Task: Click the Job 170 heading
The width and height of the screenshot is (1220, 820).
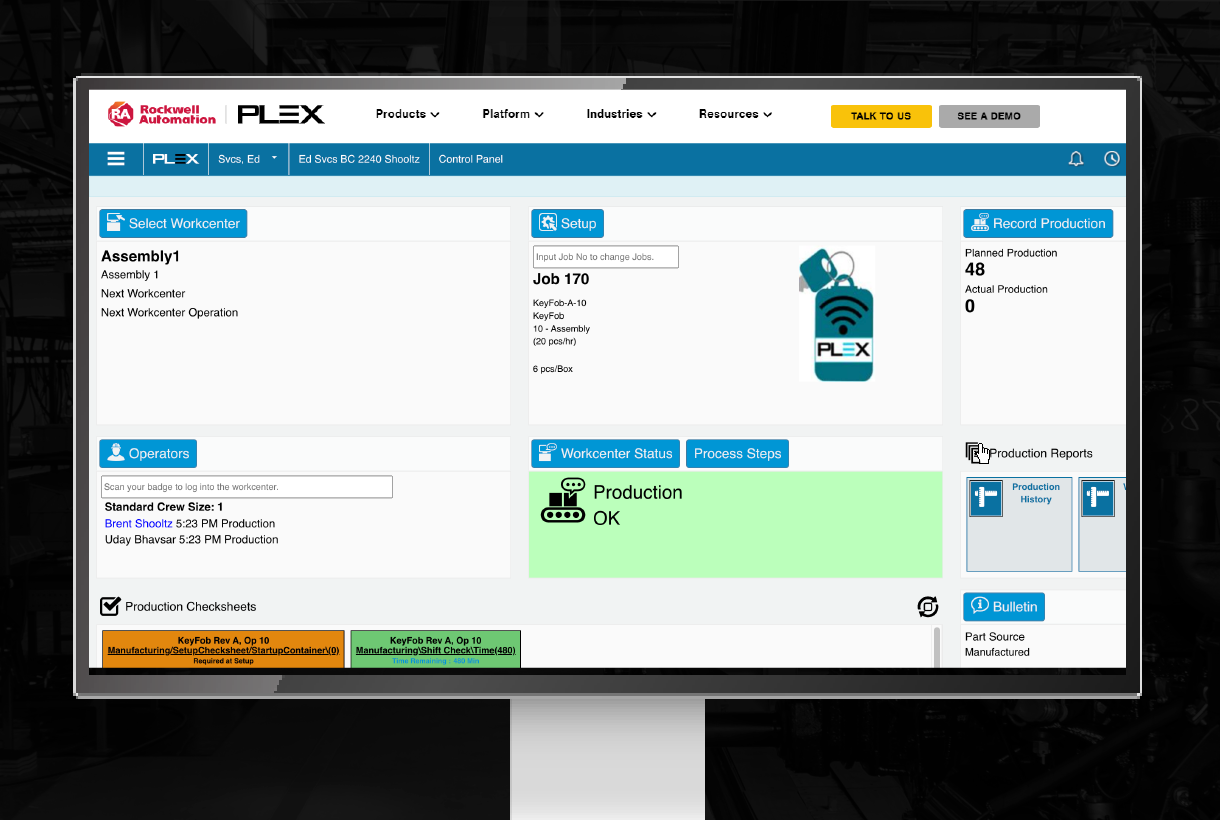Action: click(x=561, y=279)
